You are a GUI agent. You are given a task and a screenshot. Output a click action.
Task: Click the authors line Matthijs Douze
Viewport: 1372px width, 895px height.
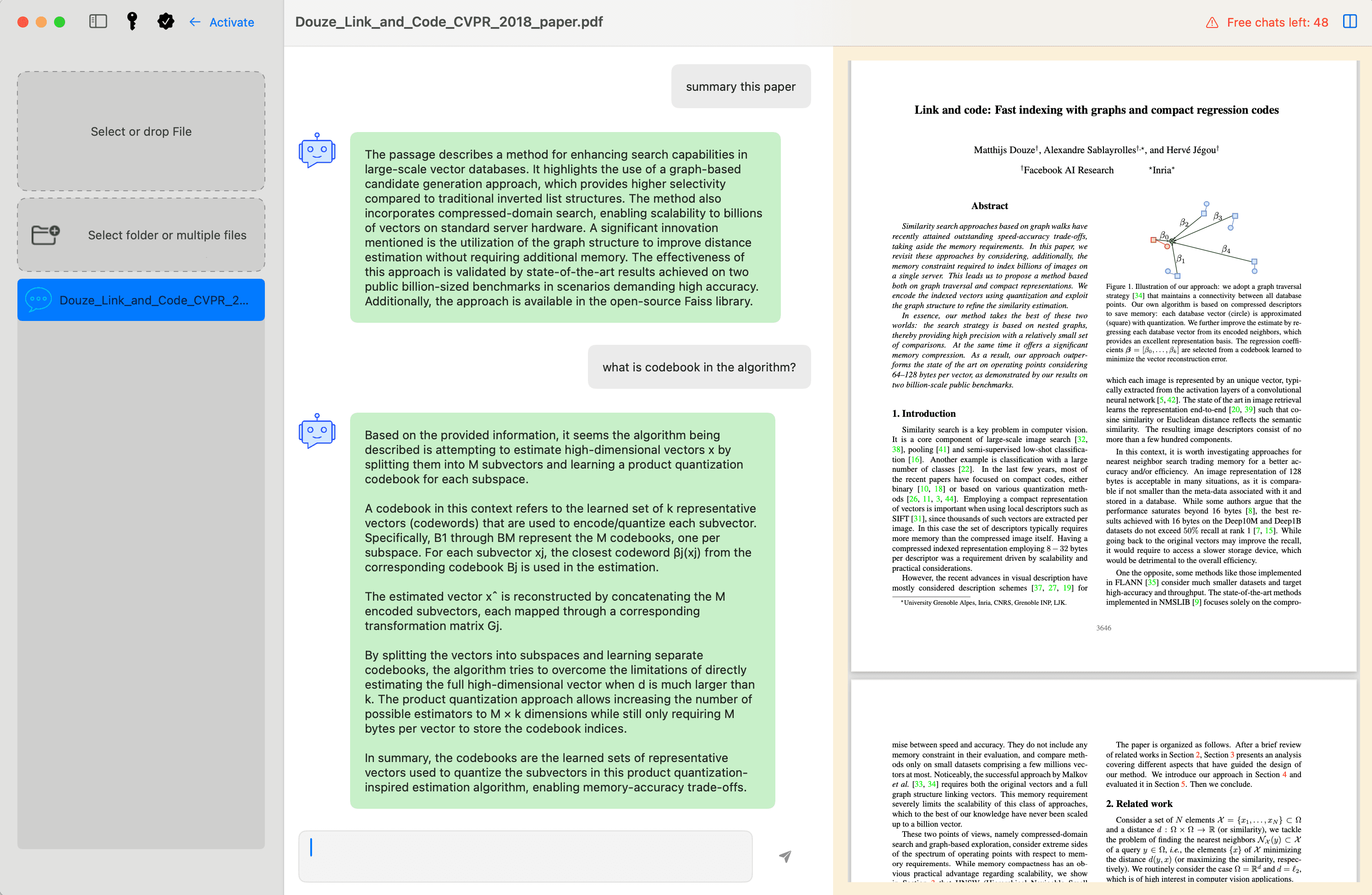[1096, 150]
